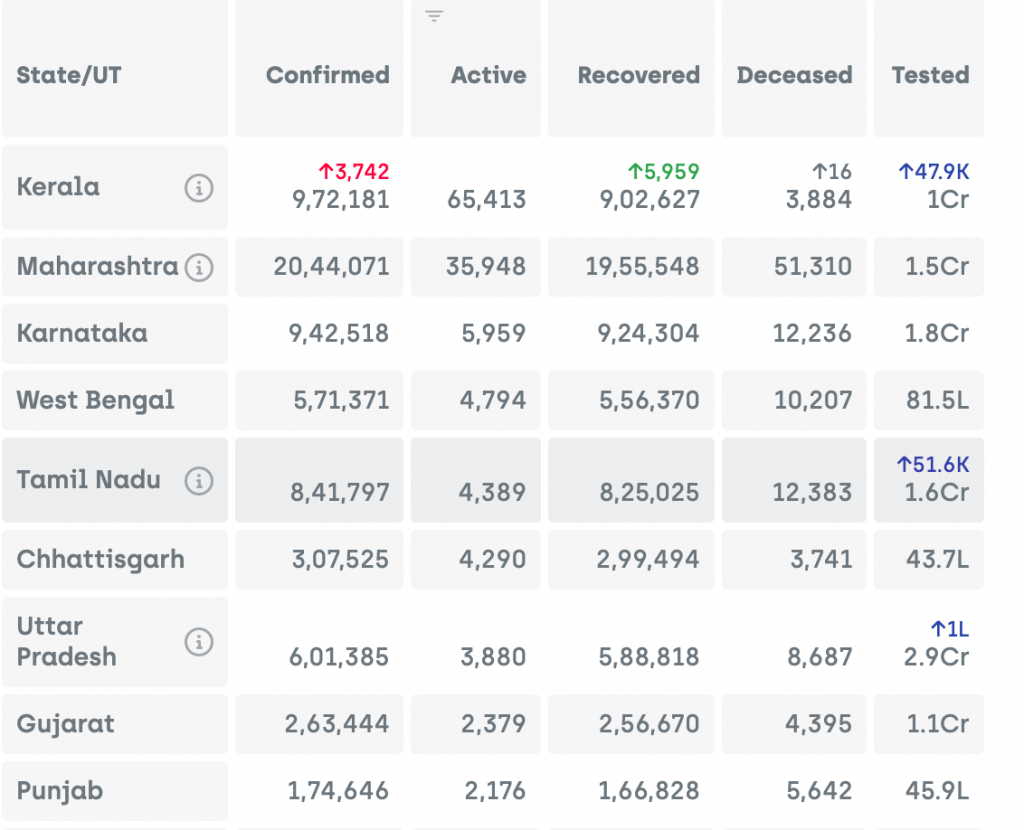
Task: Click the info icon beside Tamil Nadu
Action: (x=198, y=481)
